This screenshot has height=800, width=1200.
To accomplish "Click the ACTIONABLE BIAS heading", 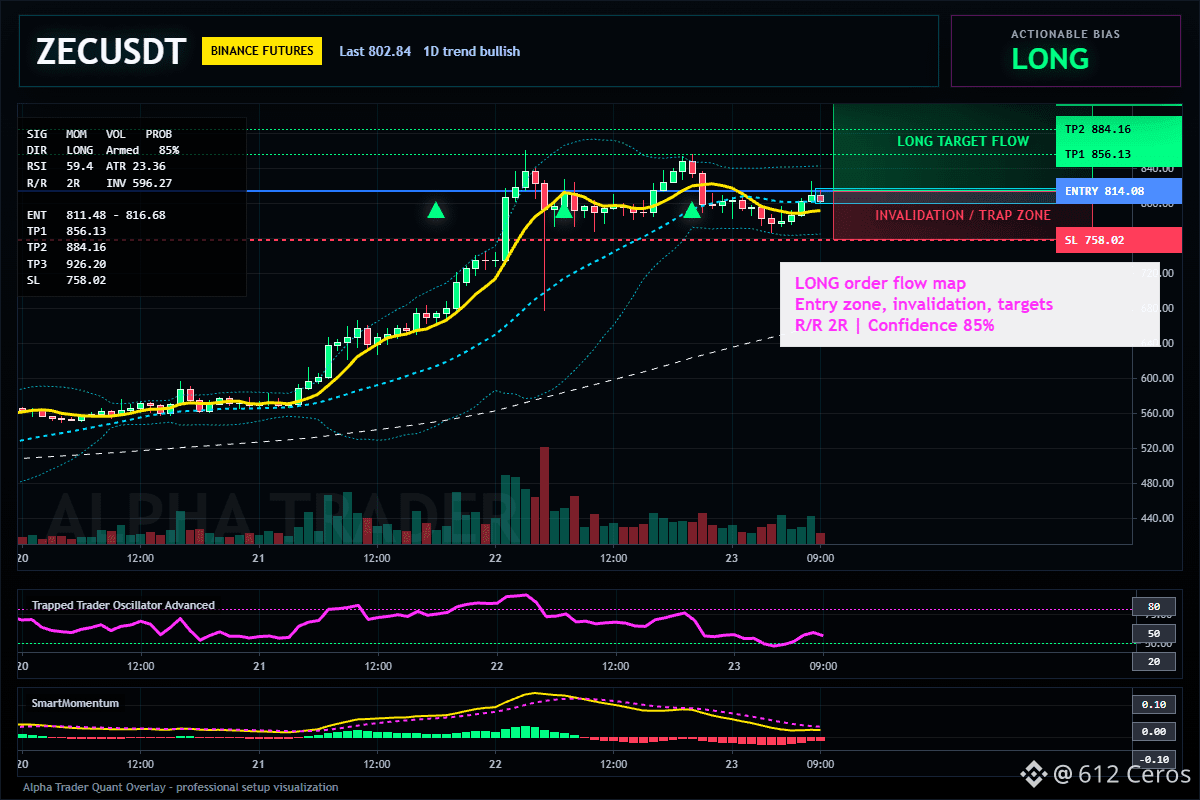I will click(x=1065, y=34).
